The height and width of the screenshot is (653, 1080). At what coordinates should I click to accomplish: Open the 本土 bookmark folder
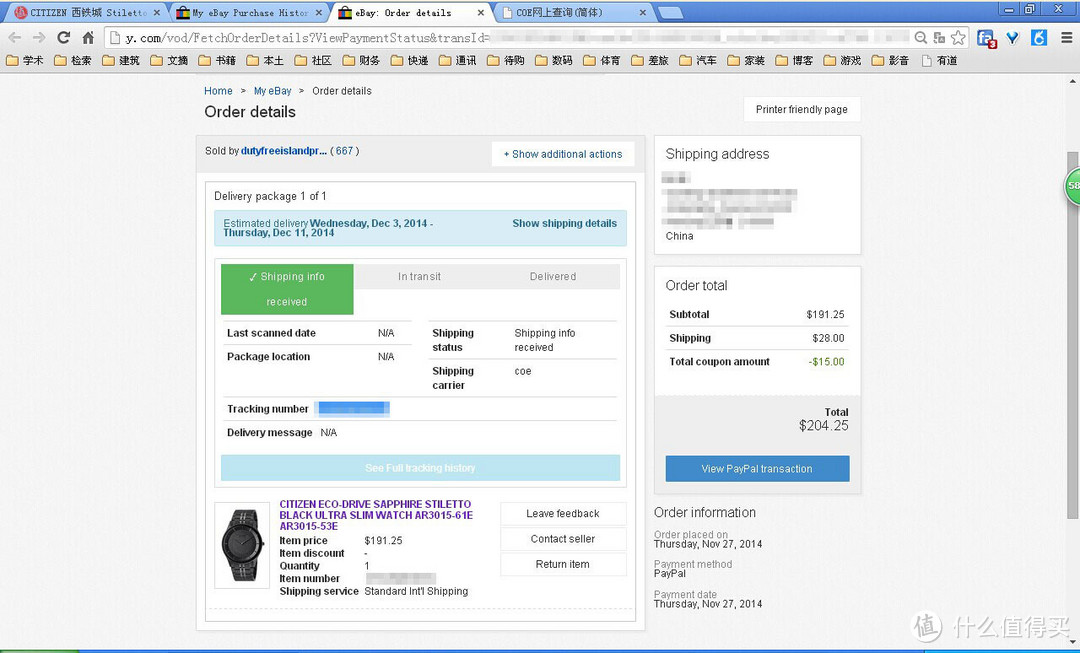265,61
